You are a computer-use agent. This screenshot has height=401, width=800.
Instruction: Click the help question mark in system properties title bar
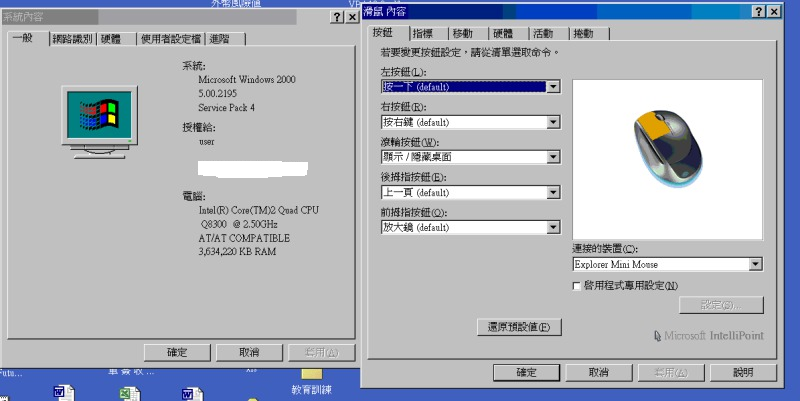pos(337,17)
